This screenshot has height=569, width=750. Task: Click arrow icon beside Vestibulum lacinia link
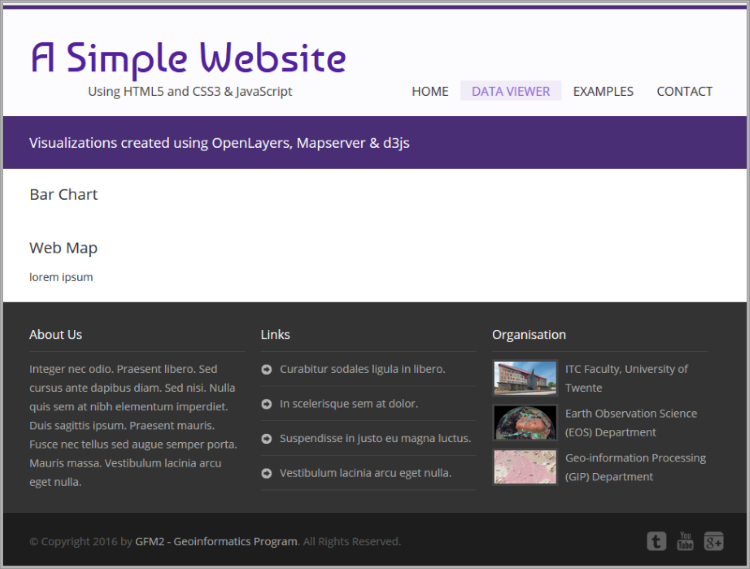tap(266, 473)
